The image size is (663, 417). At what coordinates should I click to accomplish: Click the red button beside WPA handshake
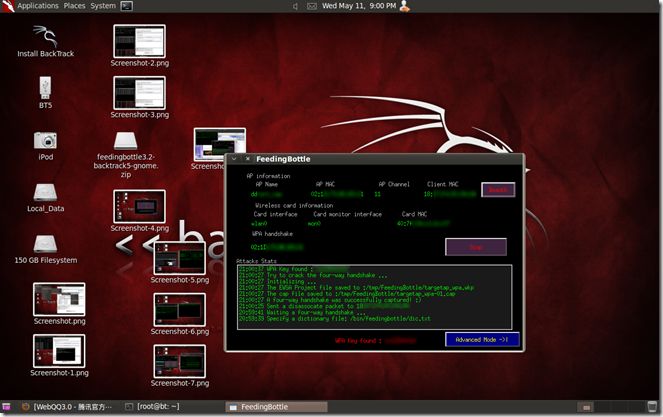(476, 247)
